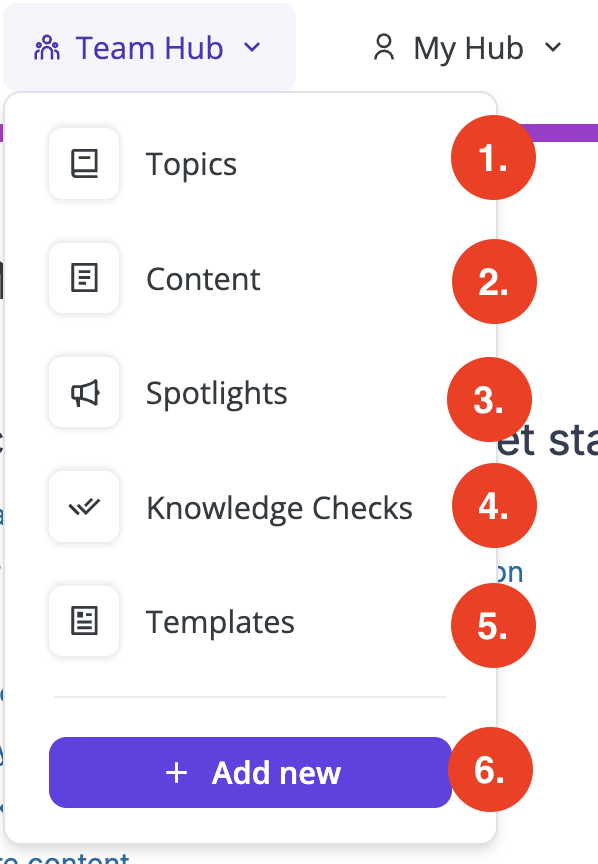Click the Topics book icon
The width and height of the screenshot is (598, 864).
point(84,164)
